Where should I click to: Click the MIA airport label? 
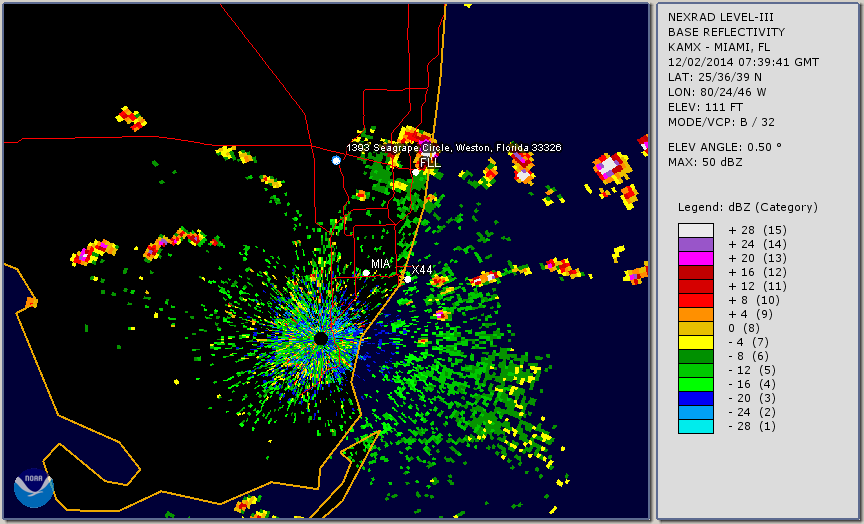[x=381, y=264]
